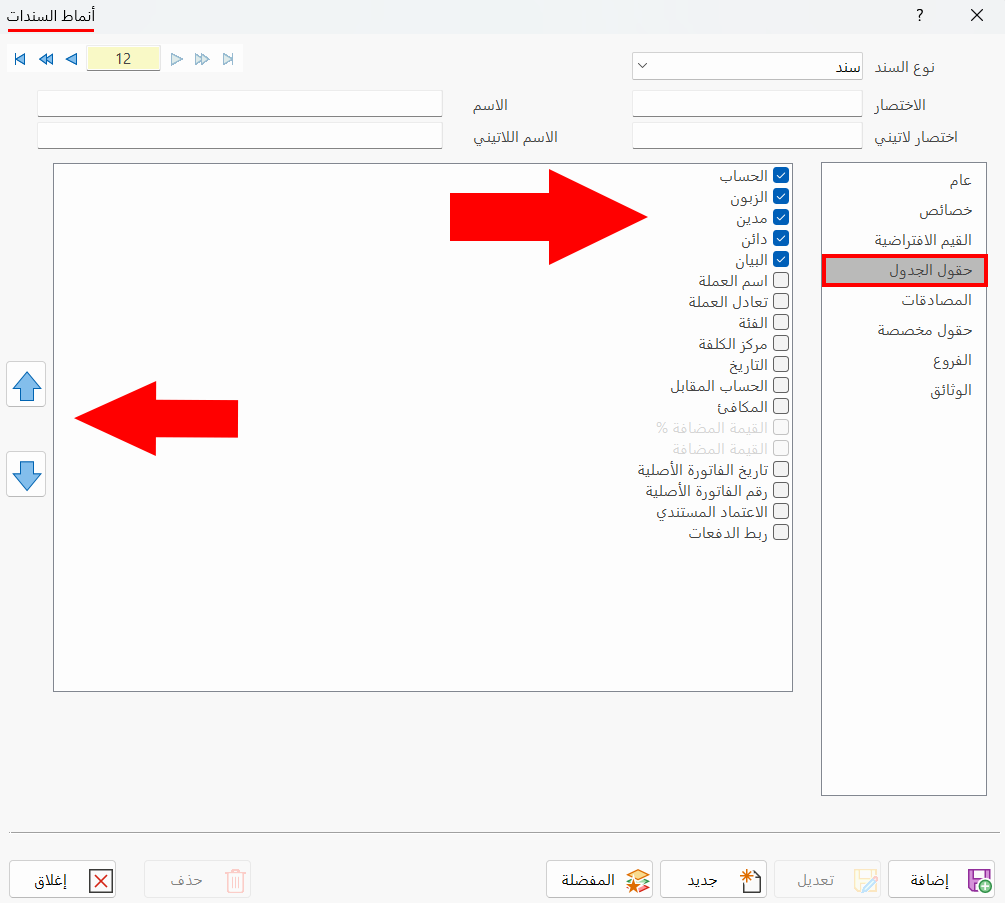Move selected field down with blue arrow
Screen dimensions: 1005x903
tap(26, 474)
